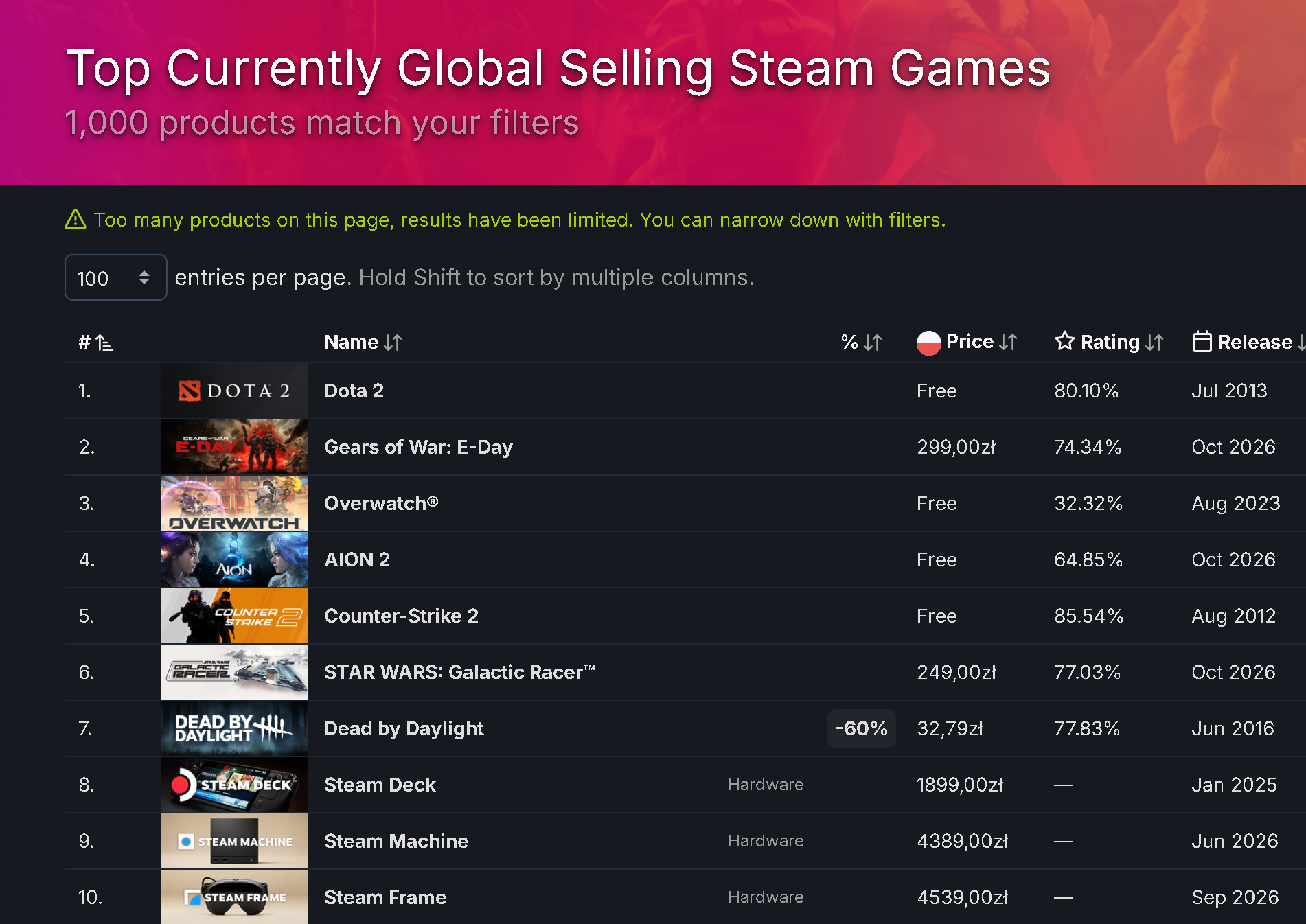Sort by discount percent column
The image size is (1306, 924).
(861, 342)
